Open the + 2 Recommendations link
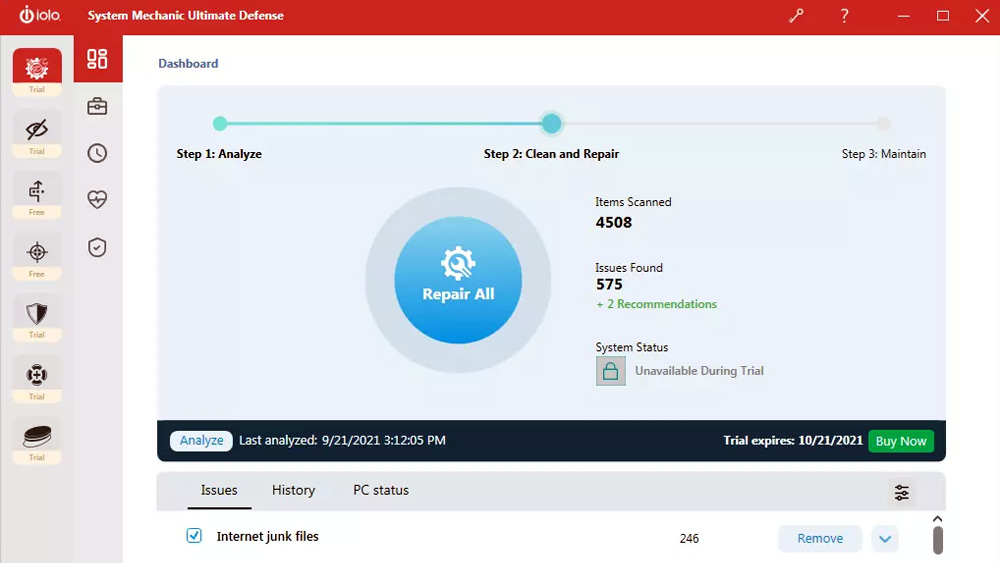Image resolution: width=1000 pixels, height=563 pixels. pos(656,304)
